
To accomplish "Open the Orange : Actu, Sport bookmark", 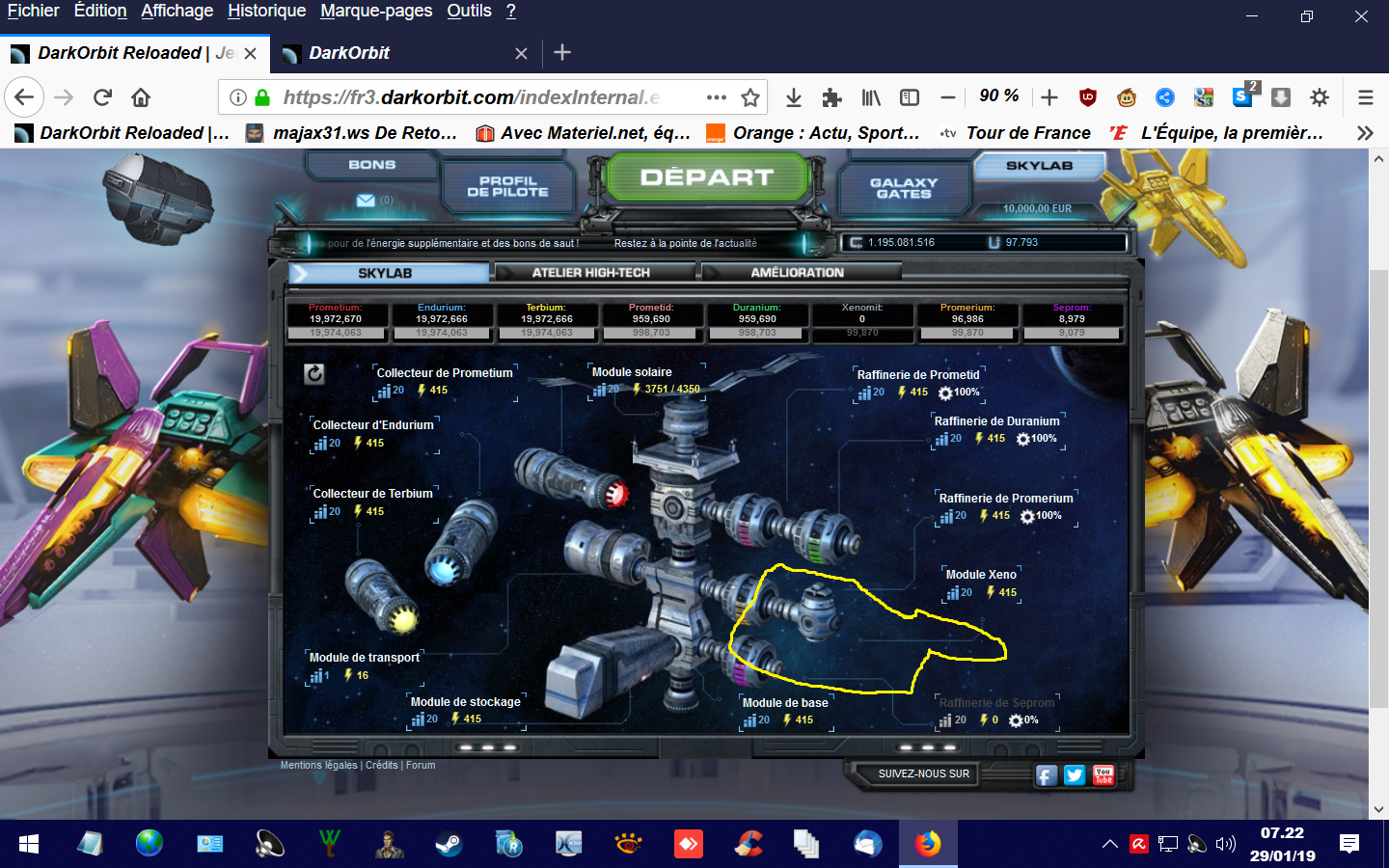I will pos(813,133).
